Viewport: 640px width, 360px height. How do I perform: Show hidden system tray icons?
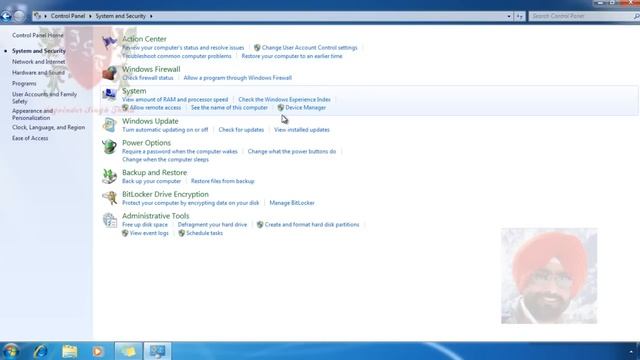coord(631,351)
